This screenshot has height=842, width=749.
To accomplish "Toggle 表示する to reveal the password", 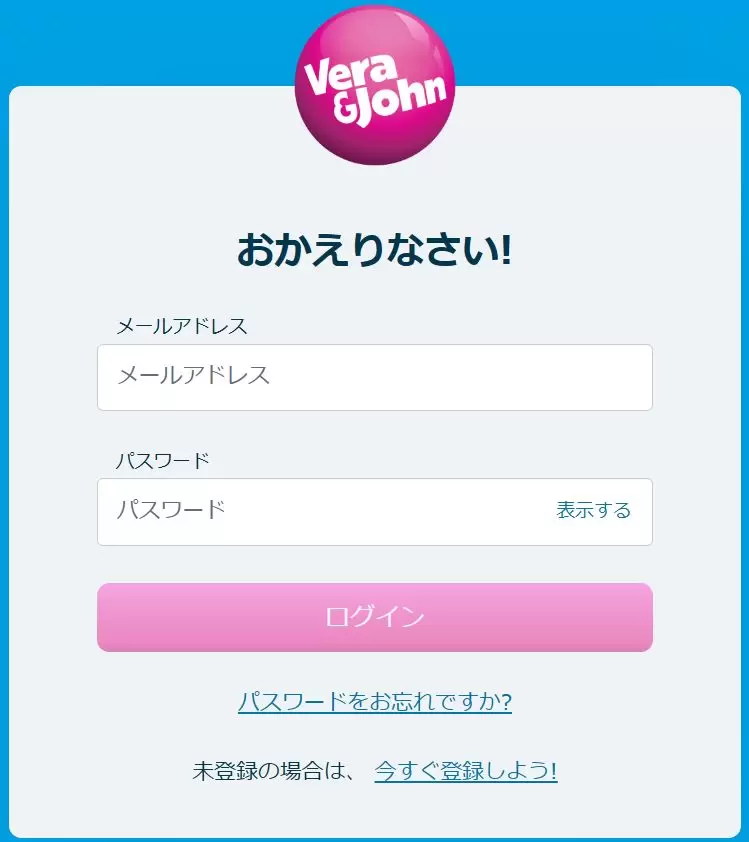I will tap(593, 510).
